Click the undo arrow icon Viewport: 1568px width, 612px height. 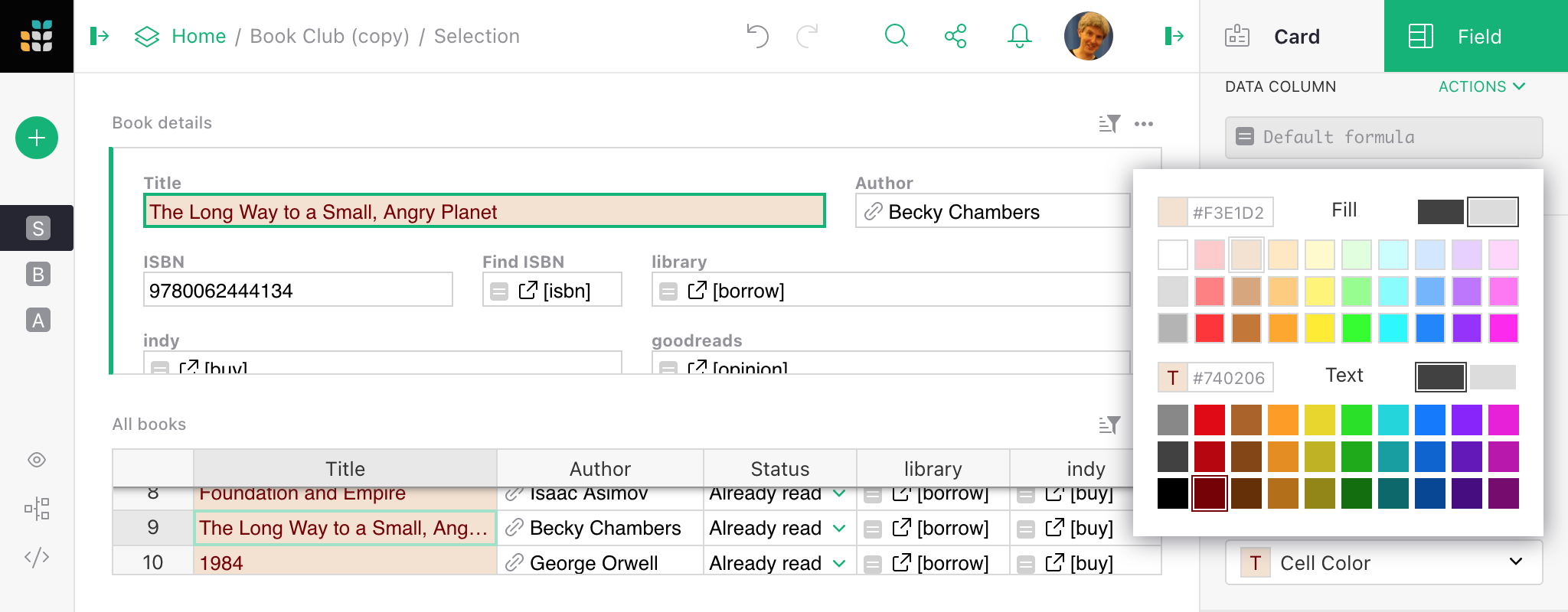757,36
